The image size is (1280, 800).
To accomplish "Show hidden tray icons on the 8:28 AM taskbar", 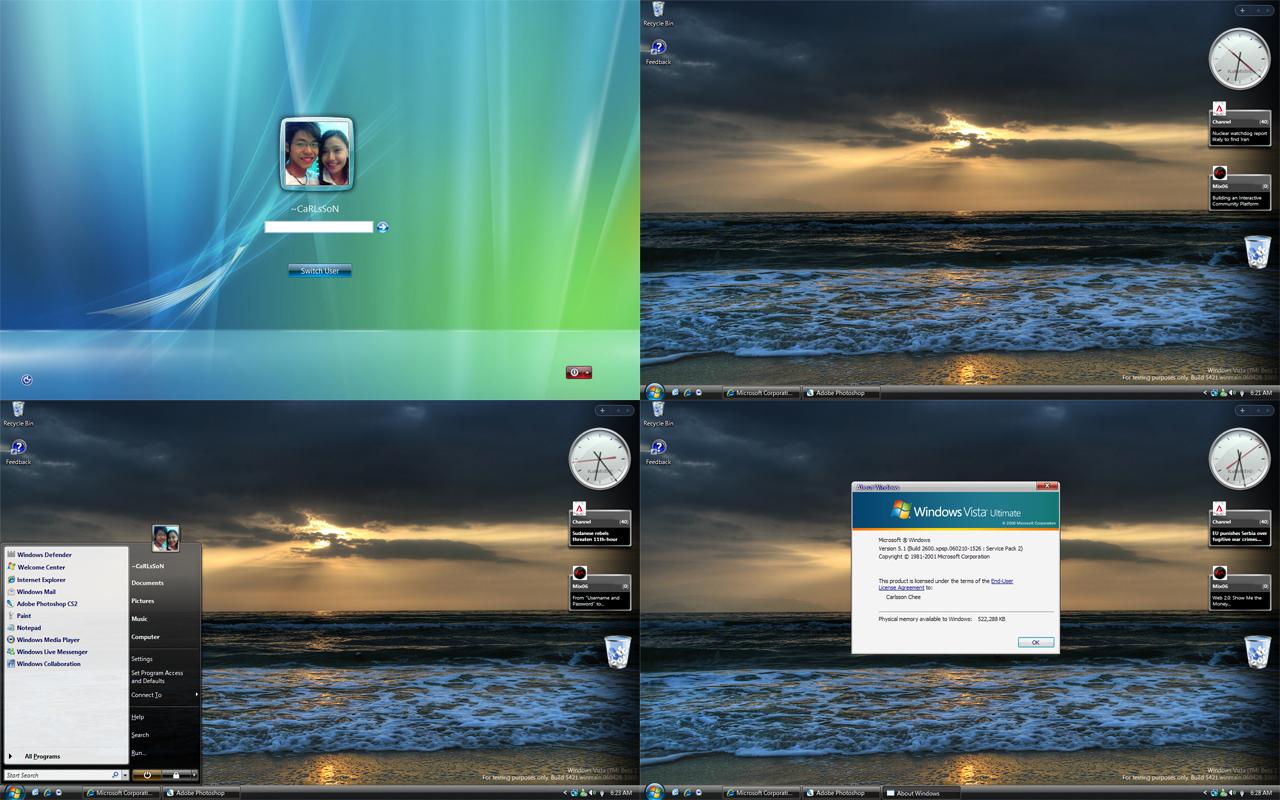I will [1205, 793].
